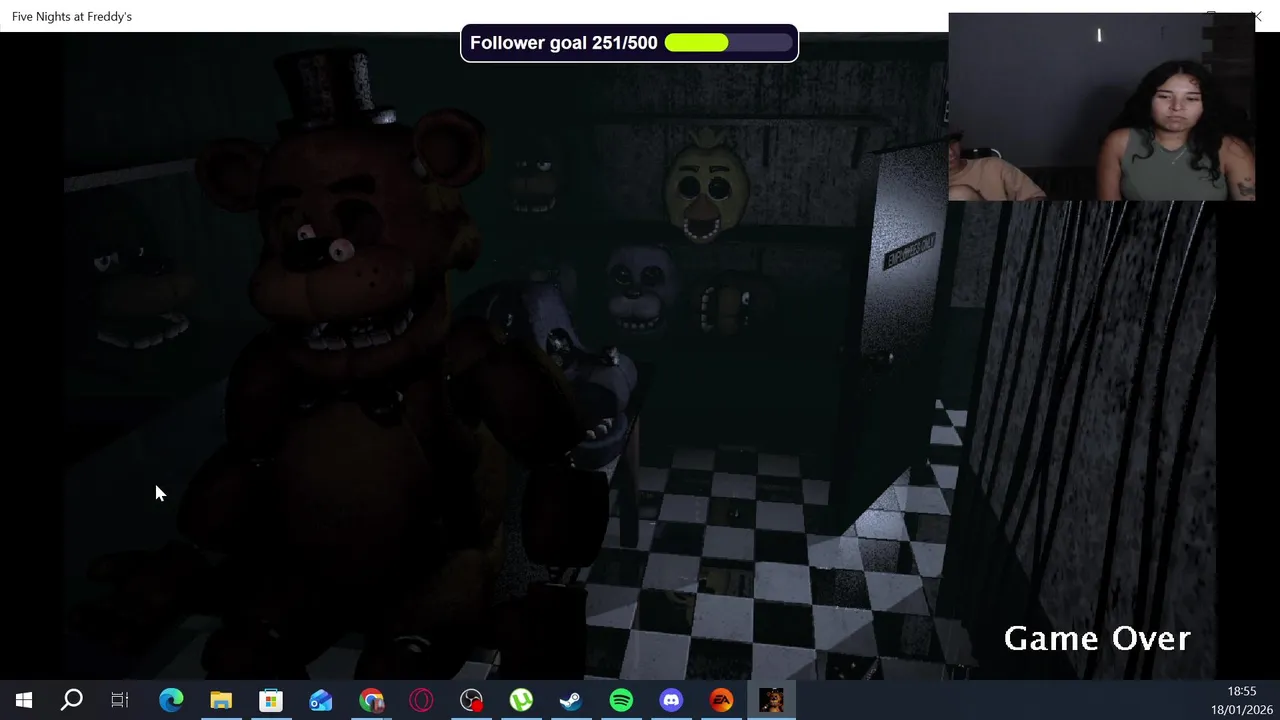Open Outlook mail icon in taskbar

pos(321,700)
